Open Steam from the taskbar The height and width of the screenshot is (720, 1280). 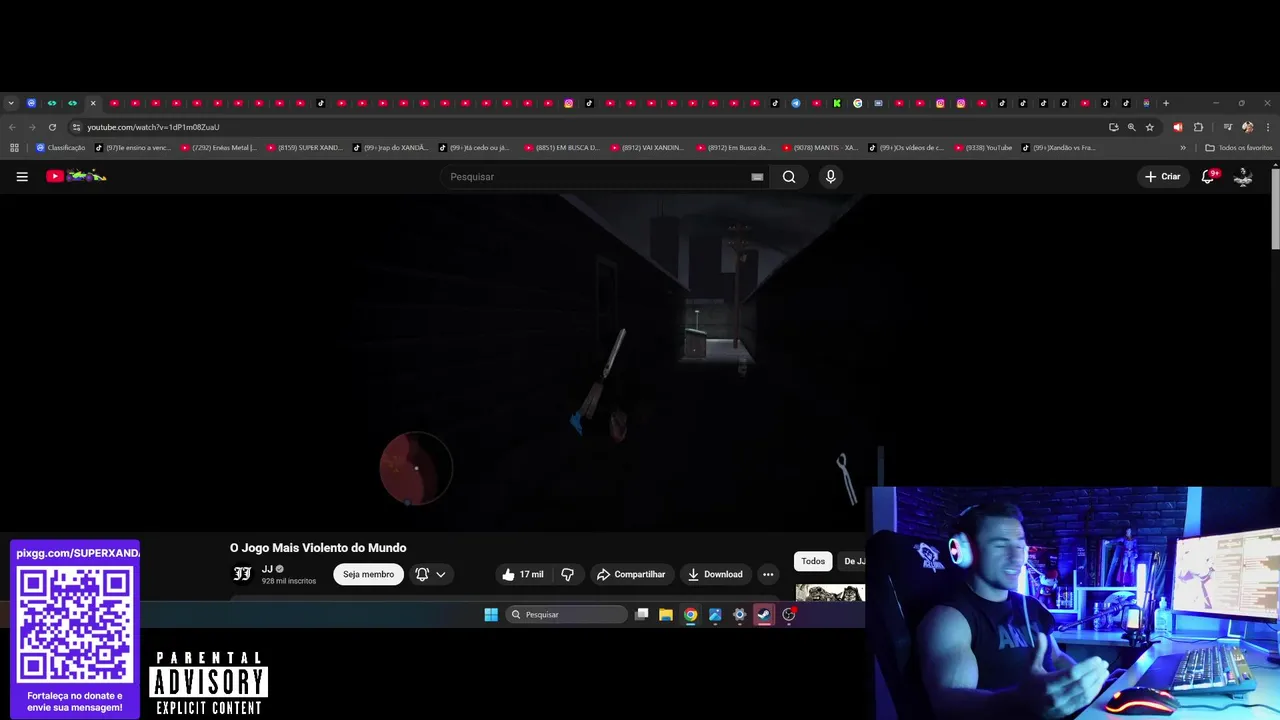[x=764, y=614]
